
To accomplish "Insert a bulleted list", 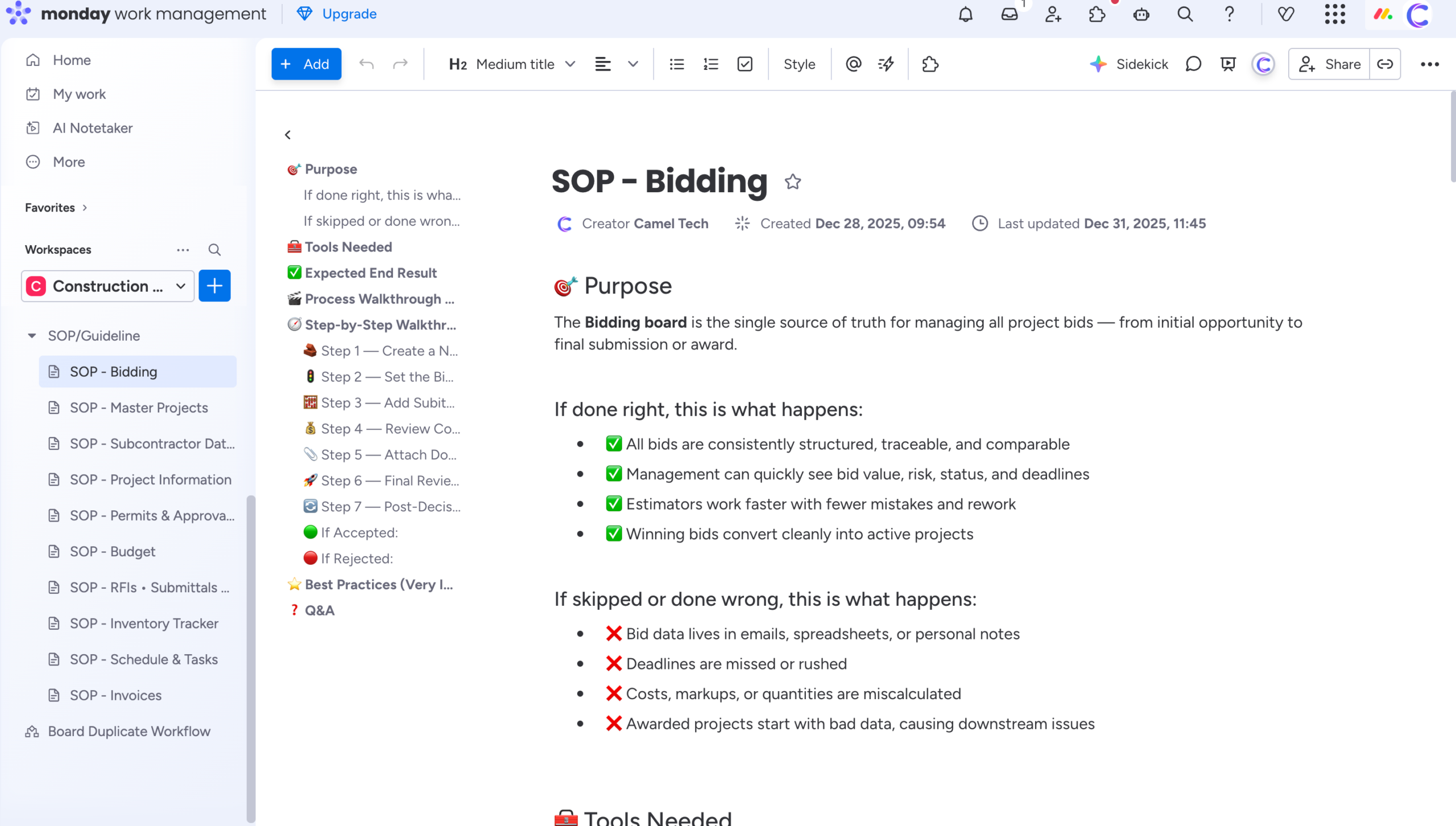I will click(676, 64).
